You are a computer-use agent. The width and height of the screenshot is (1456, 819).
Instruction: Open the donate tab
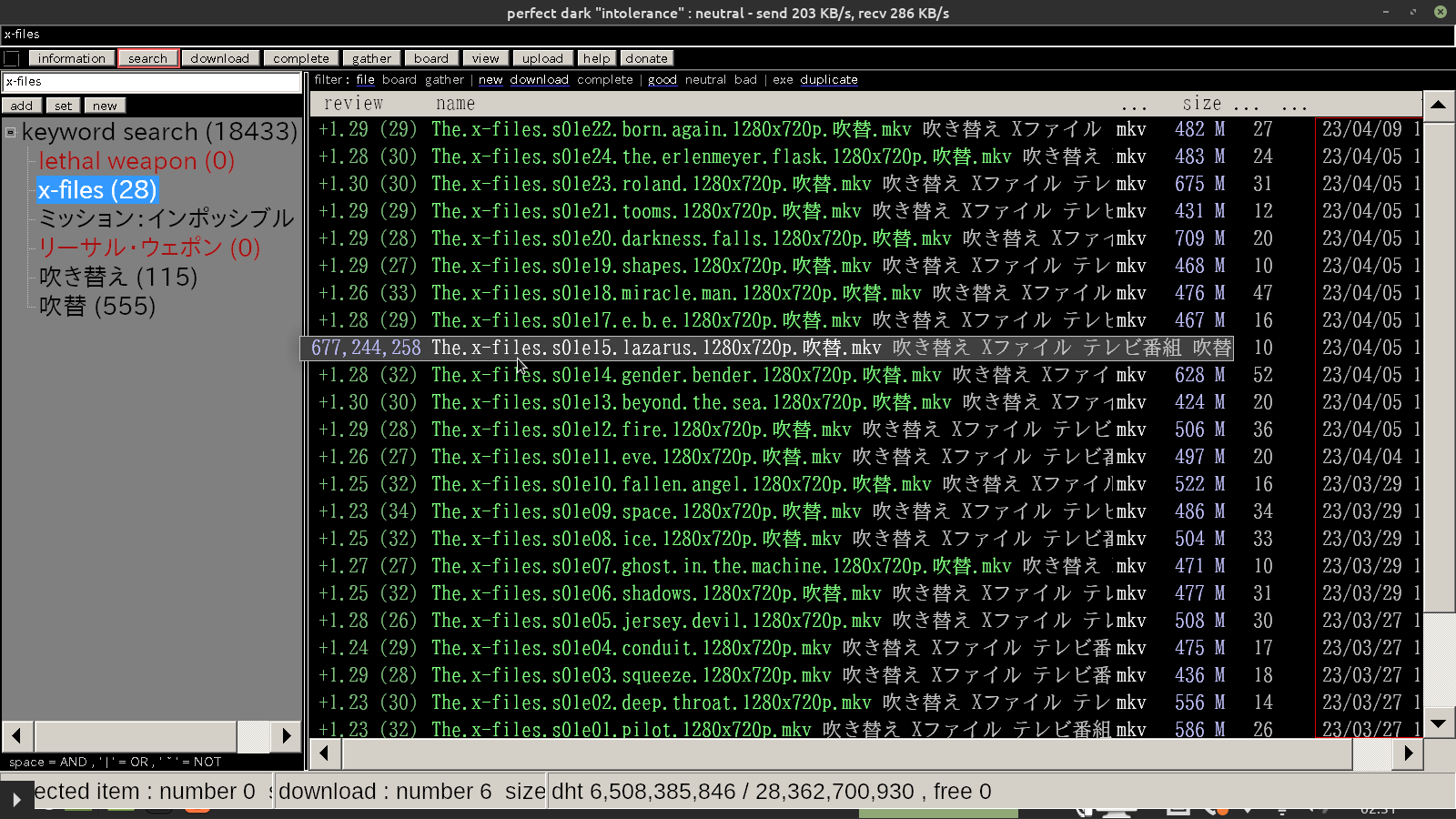[646, 58]
